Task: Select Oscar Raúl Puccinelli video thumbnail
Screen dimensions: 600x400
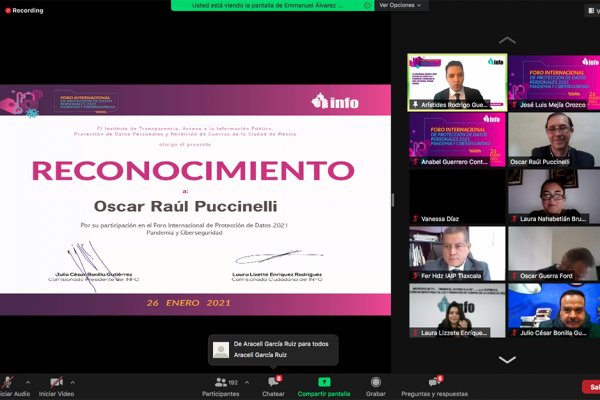Action: coord(554,139)
